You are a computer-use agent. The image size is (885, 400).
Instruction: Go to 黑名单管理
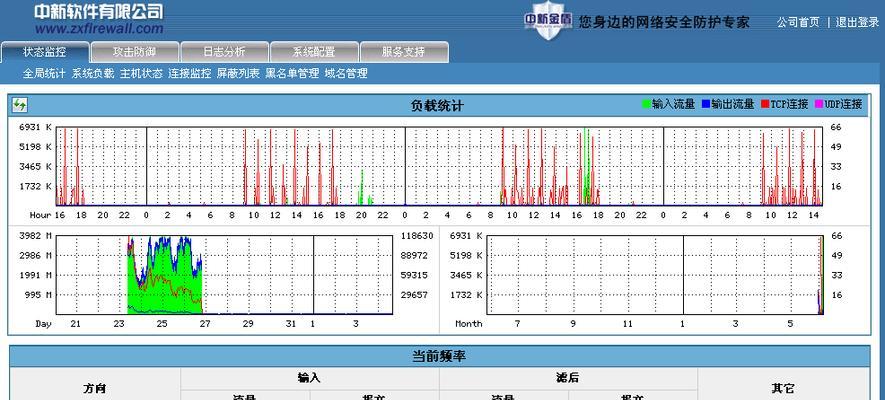coord(292,73)
